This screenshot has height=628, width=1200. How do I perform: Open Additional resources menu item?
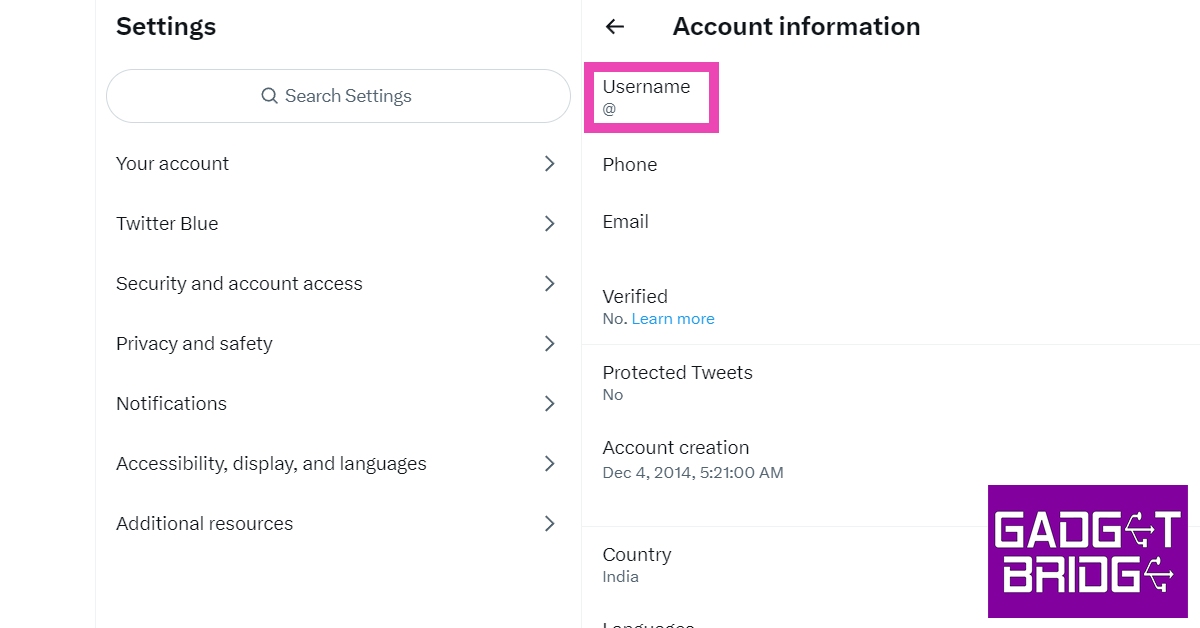[204, 524]
